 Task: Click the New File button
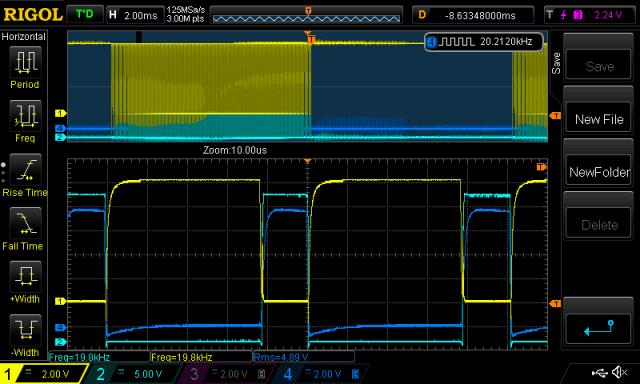598,120
